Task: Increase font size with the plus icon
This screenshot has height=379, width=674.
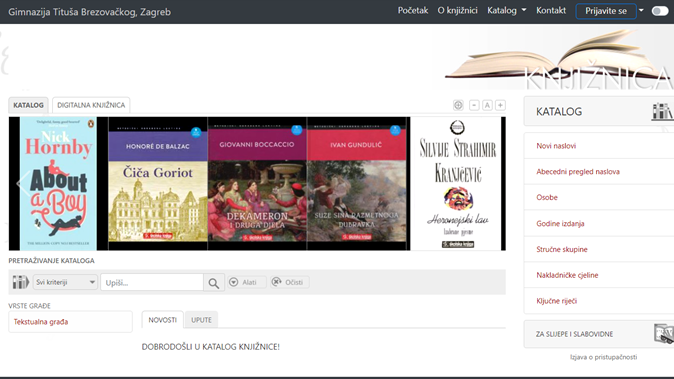Action: pos(500,105)
